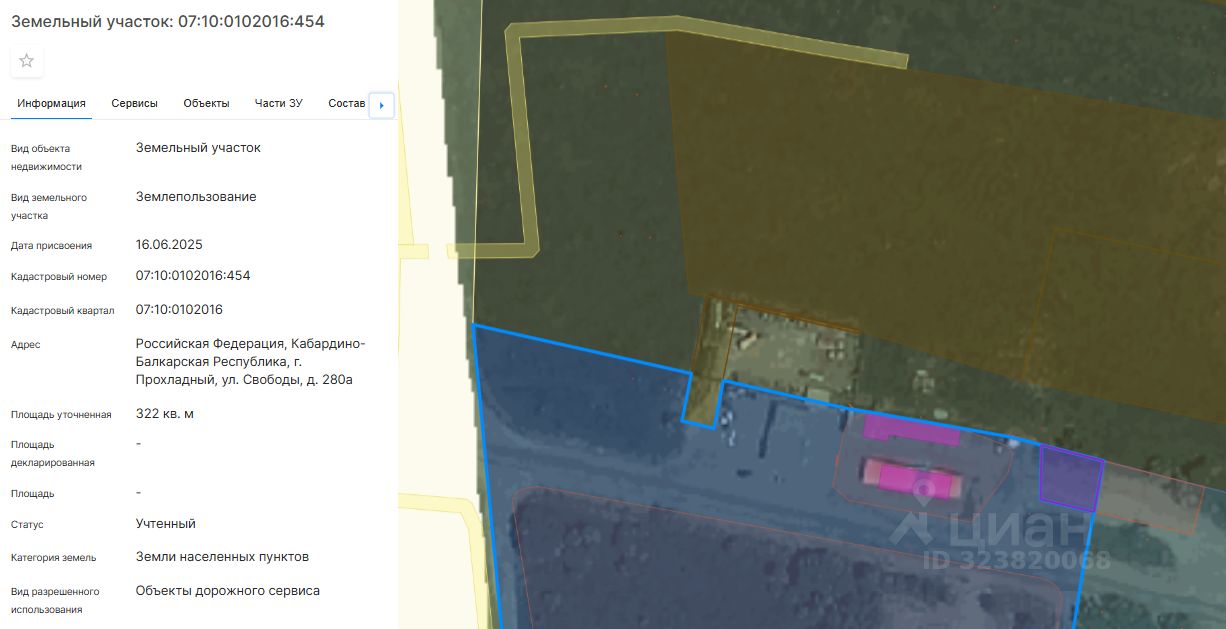The image size is (1226, 629).
Task: Click the Кадастровый квартал label
Action: pyautogui.click(x=63, y=311)
